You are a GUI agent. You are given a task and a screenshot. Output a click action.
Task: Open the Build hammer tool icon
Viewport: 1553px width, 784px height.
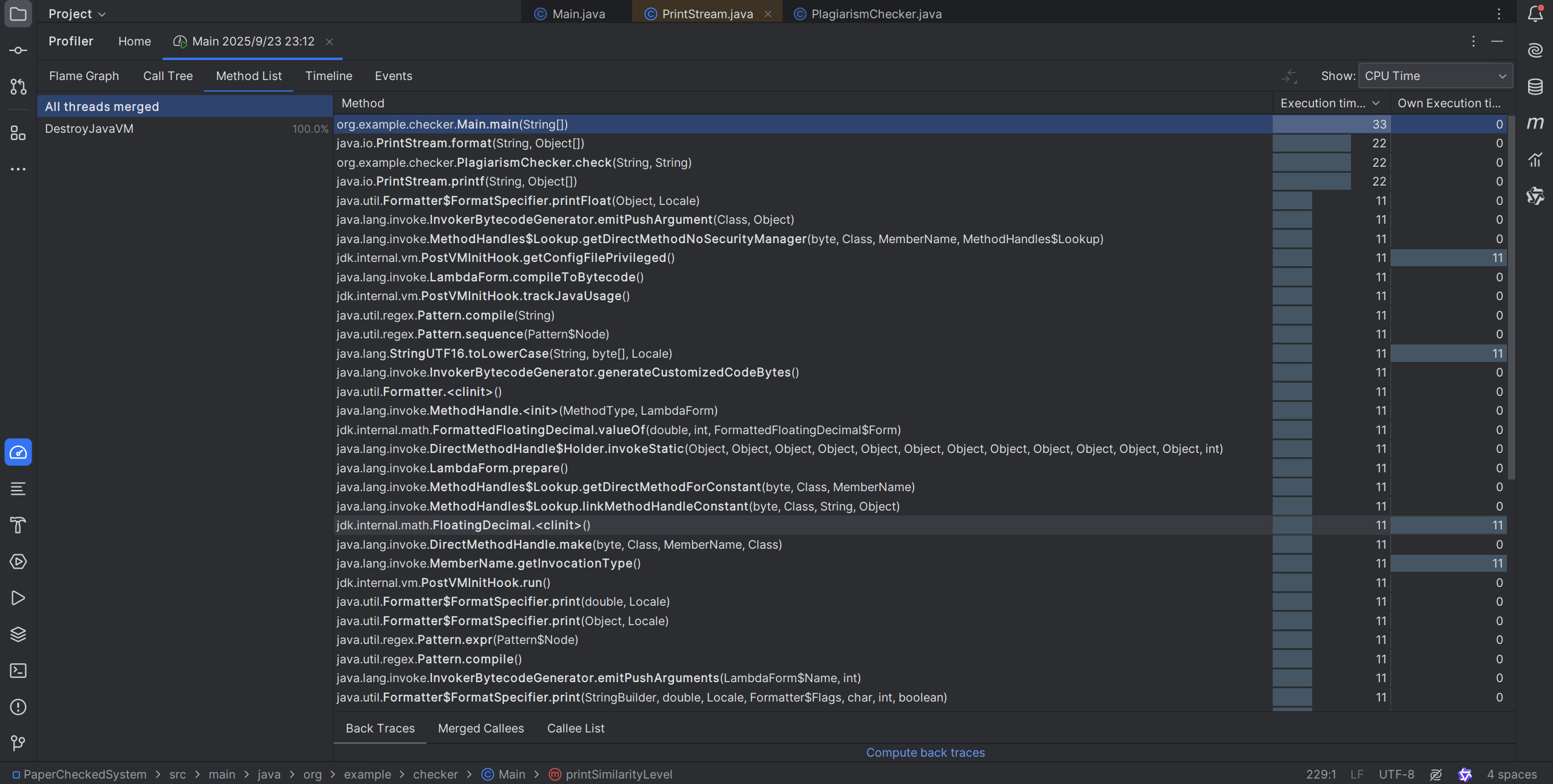tap(18, 525)
